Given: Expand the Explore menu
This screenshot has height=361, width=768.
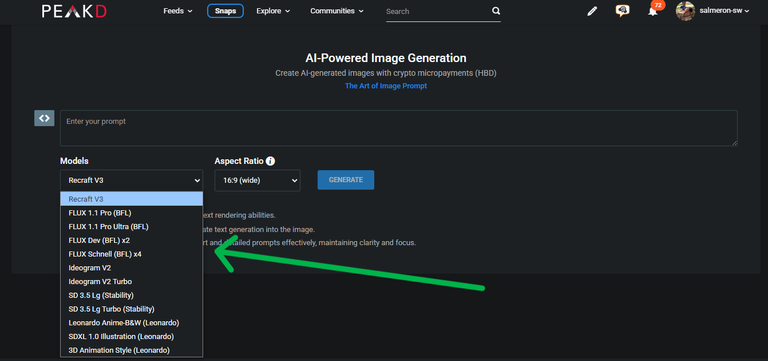Looking at the screenshot, I should tap(273, 11).
